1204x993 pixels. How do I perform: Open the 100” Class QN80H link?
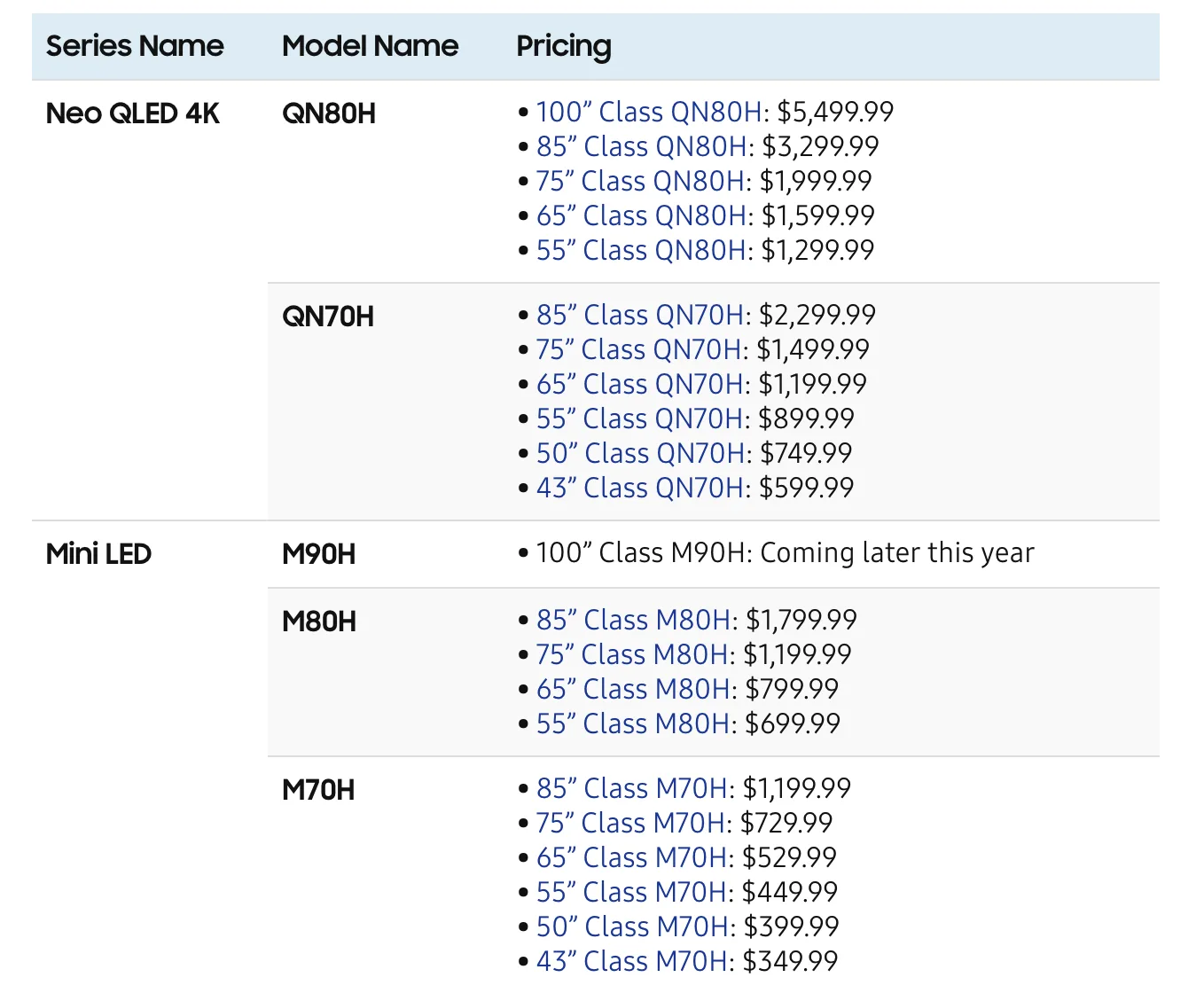[649, 113]
